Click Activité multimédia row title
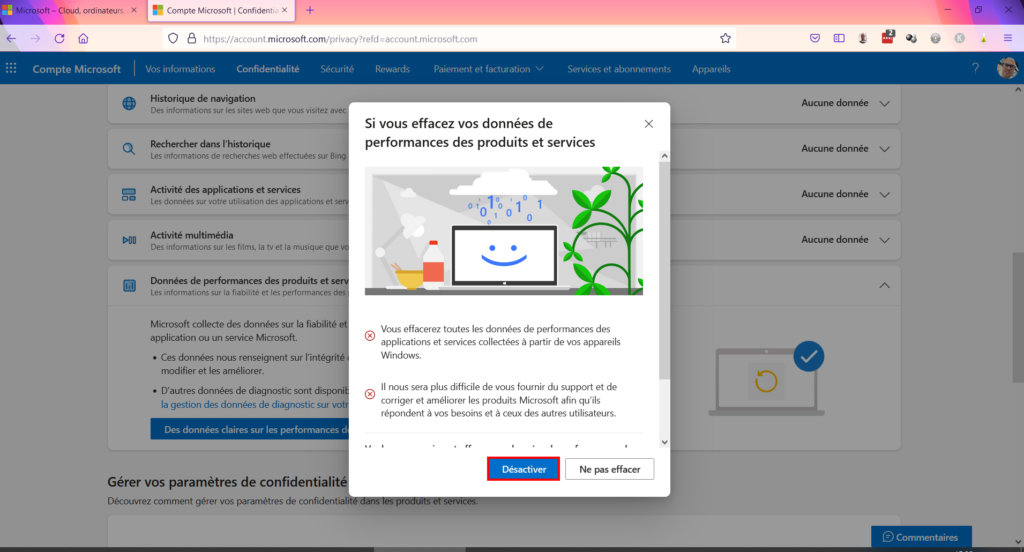This screenshot has width=1024, height=552. coord(191,235)
